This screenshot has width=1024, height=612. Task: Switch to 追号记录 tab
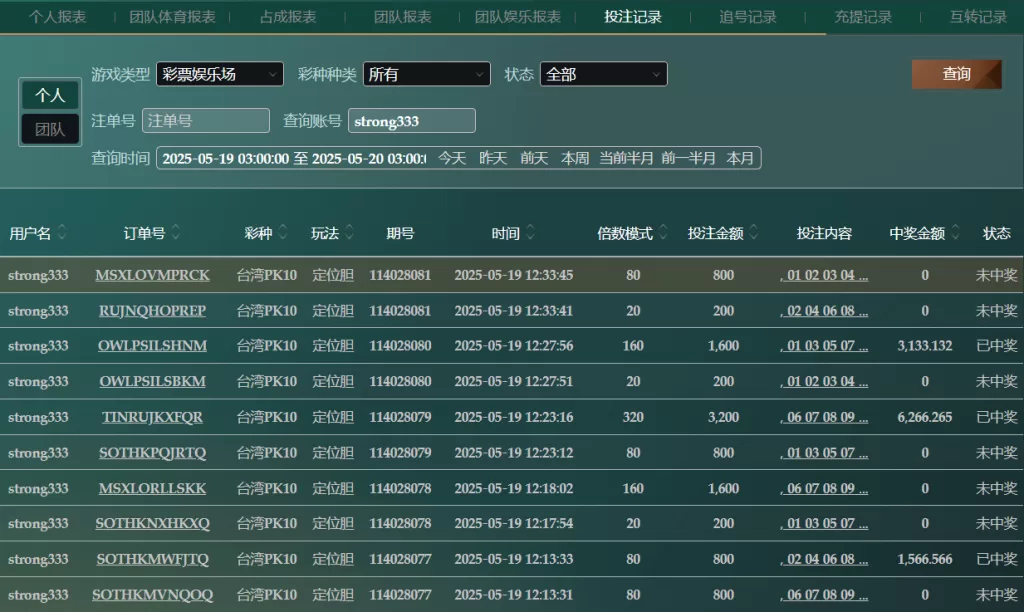tap(748, 17)
